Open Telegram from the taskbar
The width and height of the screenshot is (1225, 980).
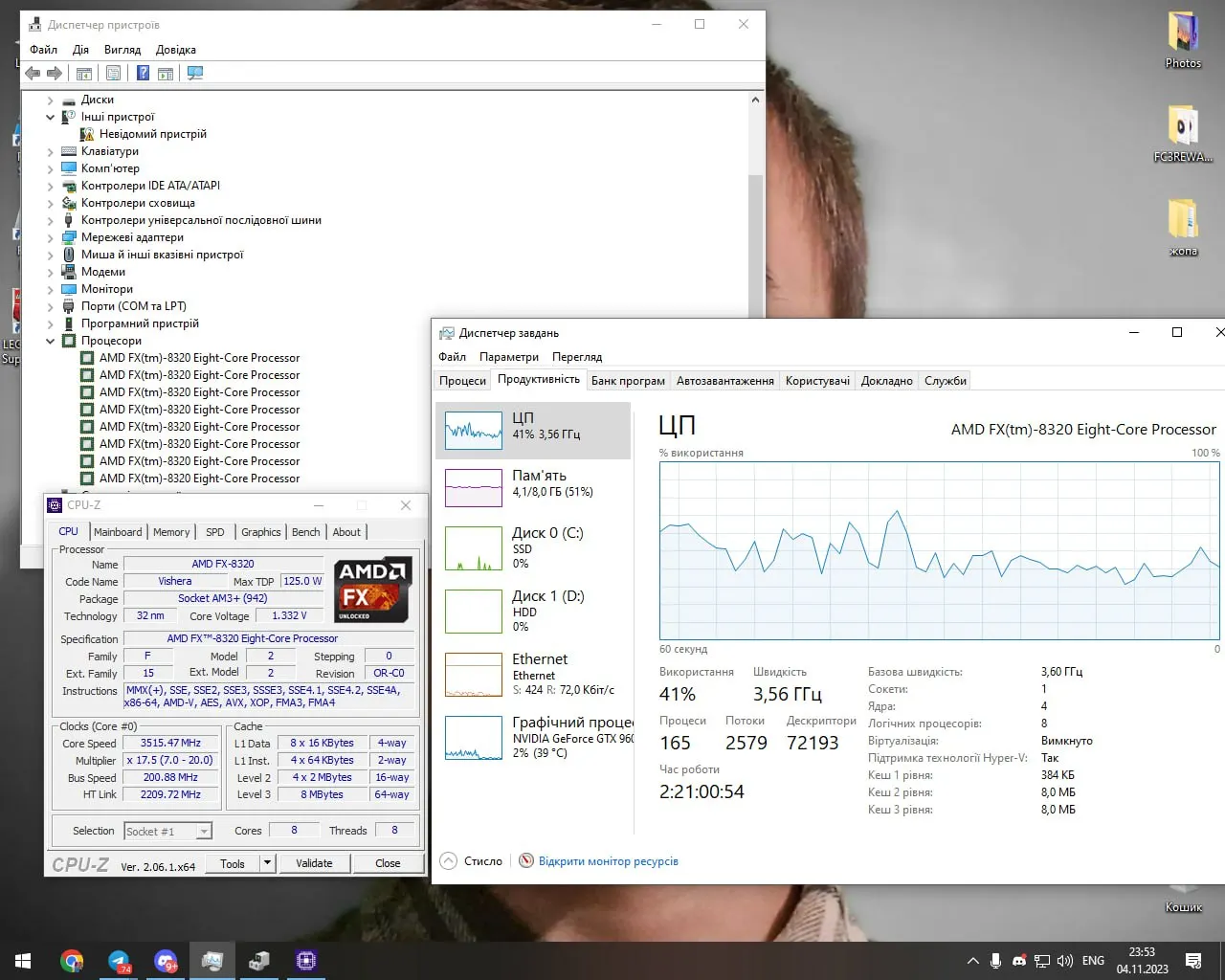[x=119, y=961]
